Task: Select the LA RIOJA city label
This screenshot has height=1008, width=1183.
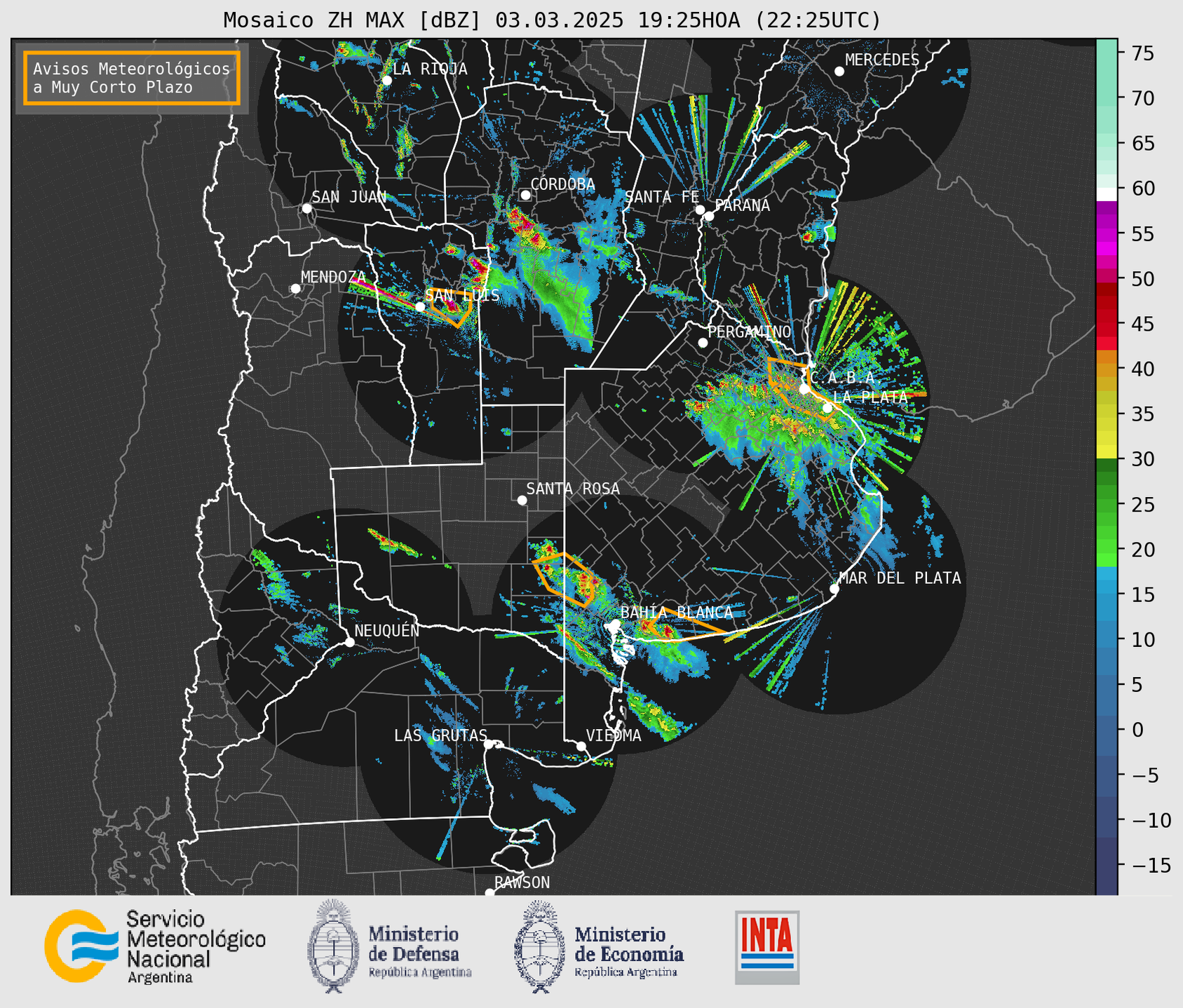Action: 430,69
